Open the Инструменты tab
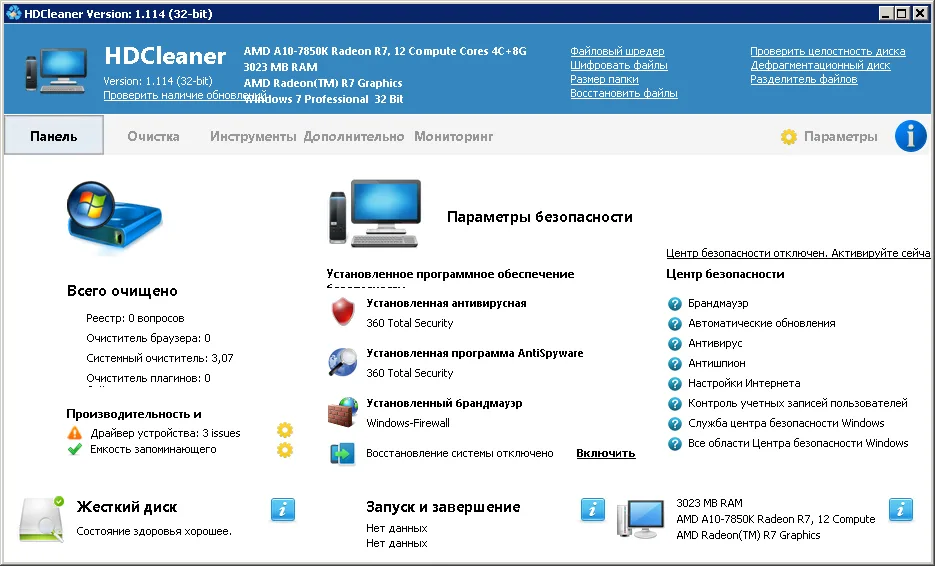The image size is (935, 566). pyautogui.click(x=253, y=137)
